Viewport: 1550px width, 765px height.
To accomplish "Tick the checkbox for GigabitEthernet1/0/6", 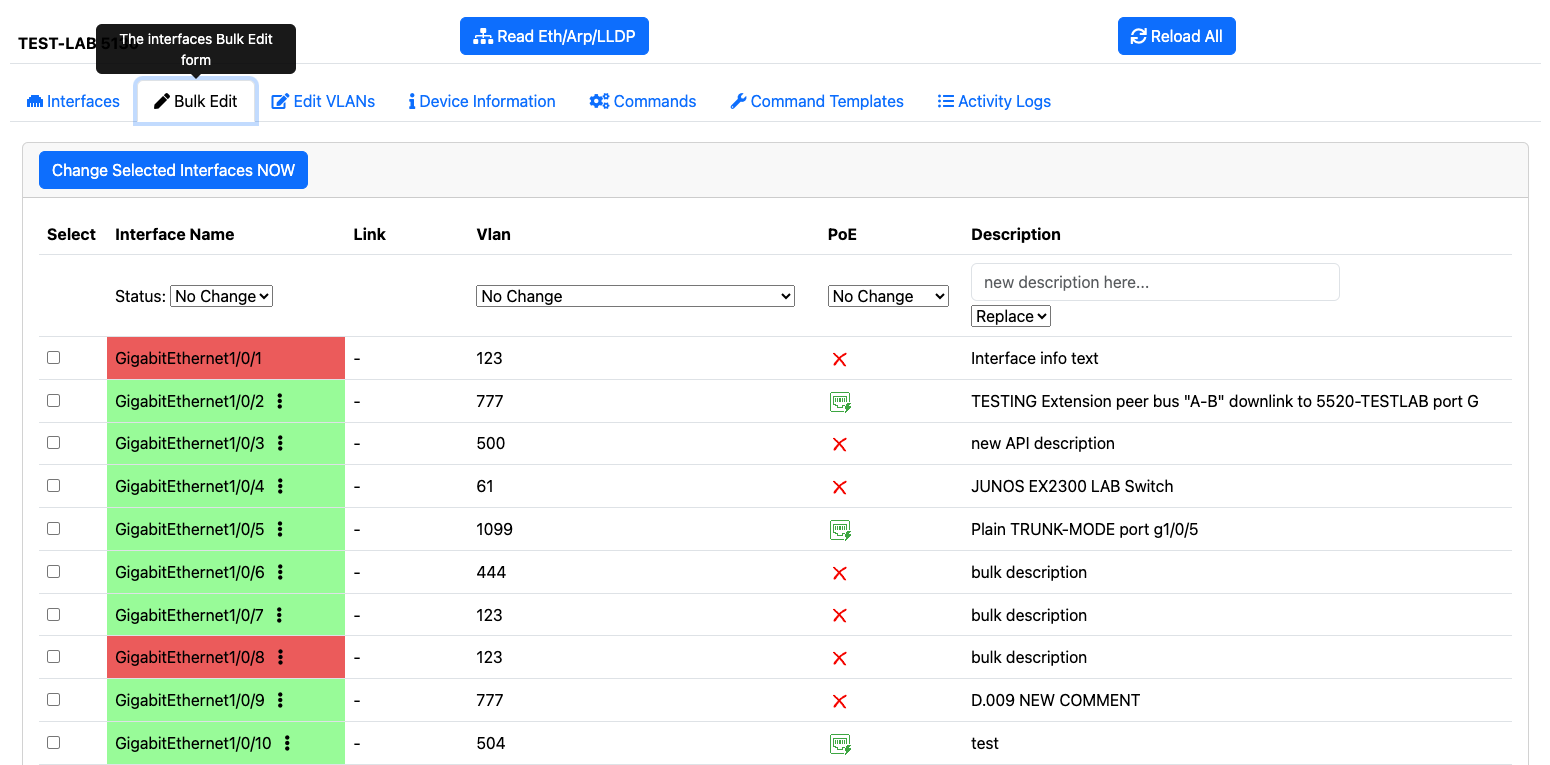I will [x=54, y=571].
